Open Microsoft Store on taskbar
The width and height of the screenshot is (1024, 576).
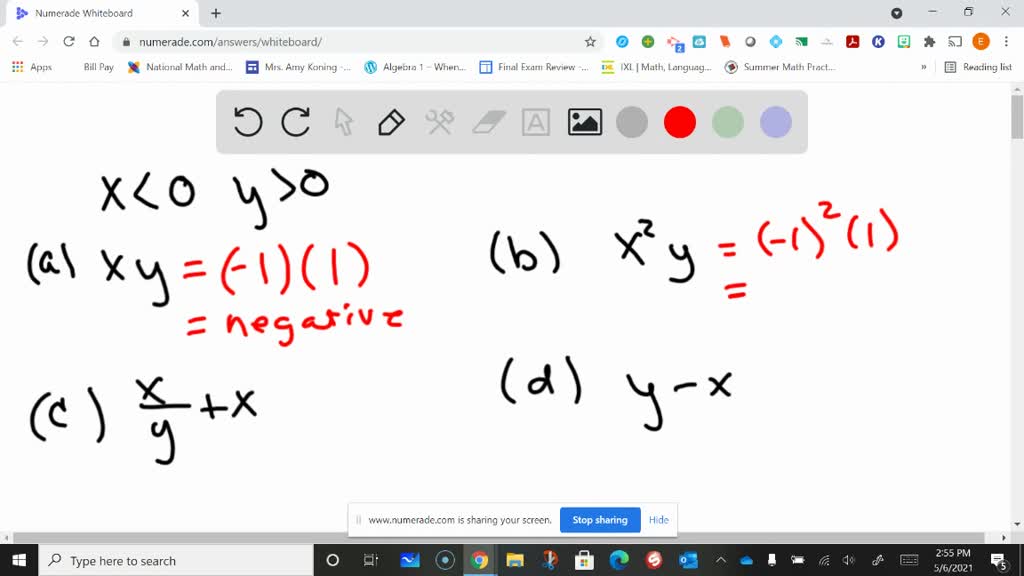[x=584, y=560]
